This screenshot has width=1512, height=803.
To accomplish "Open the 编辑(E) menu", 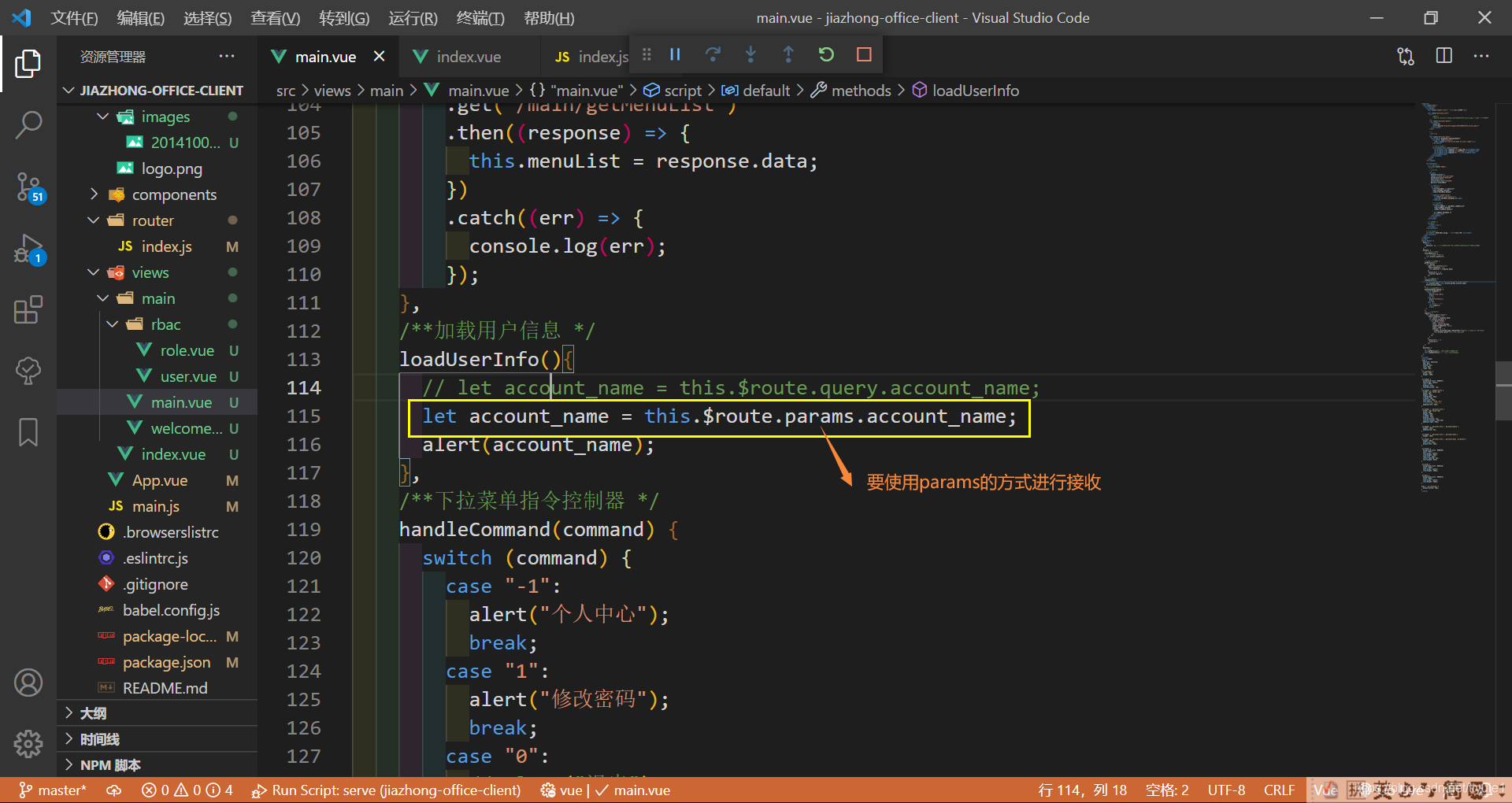I will pos(141,18).
